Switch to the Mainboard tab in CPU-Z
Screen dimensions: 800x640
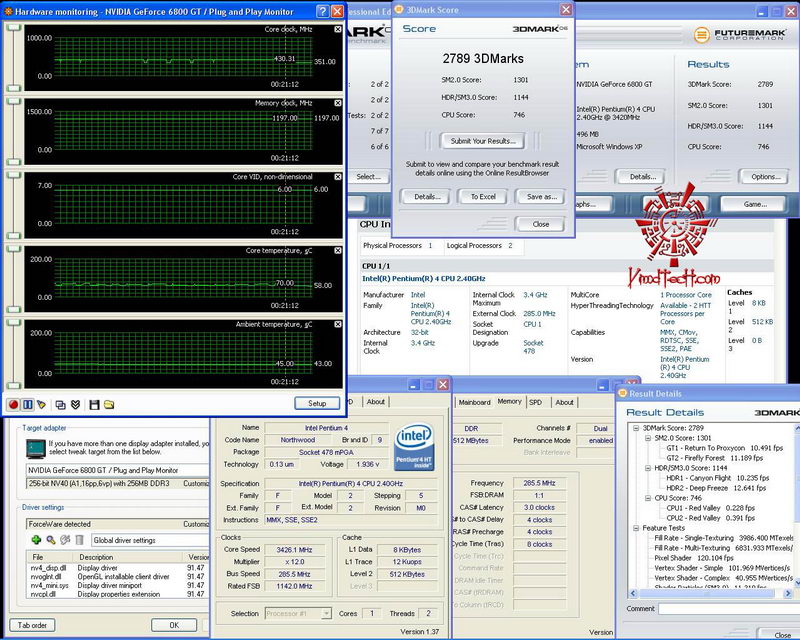point(474,402)
